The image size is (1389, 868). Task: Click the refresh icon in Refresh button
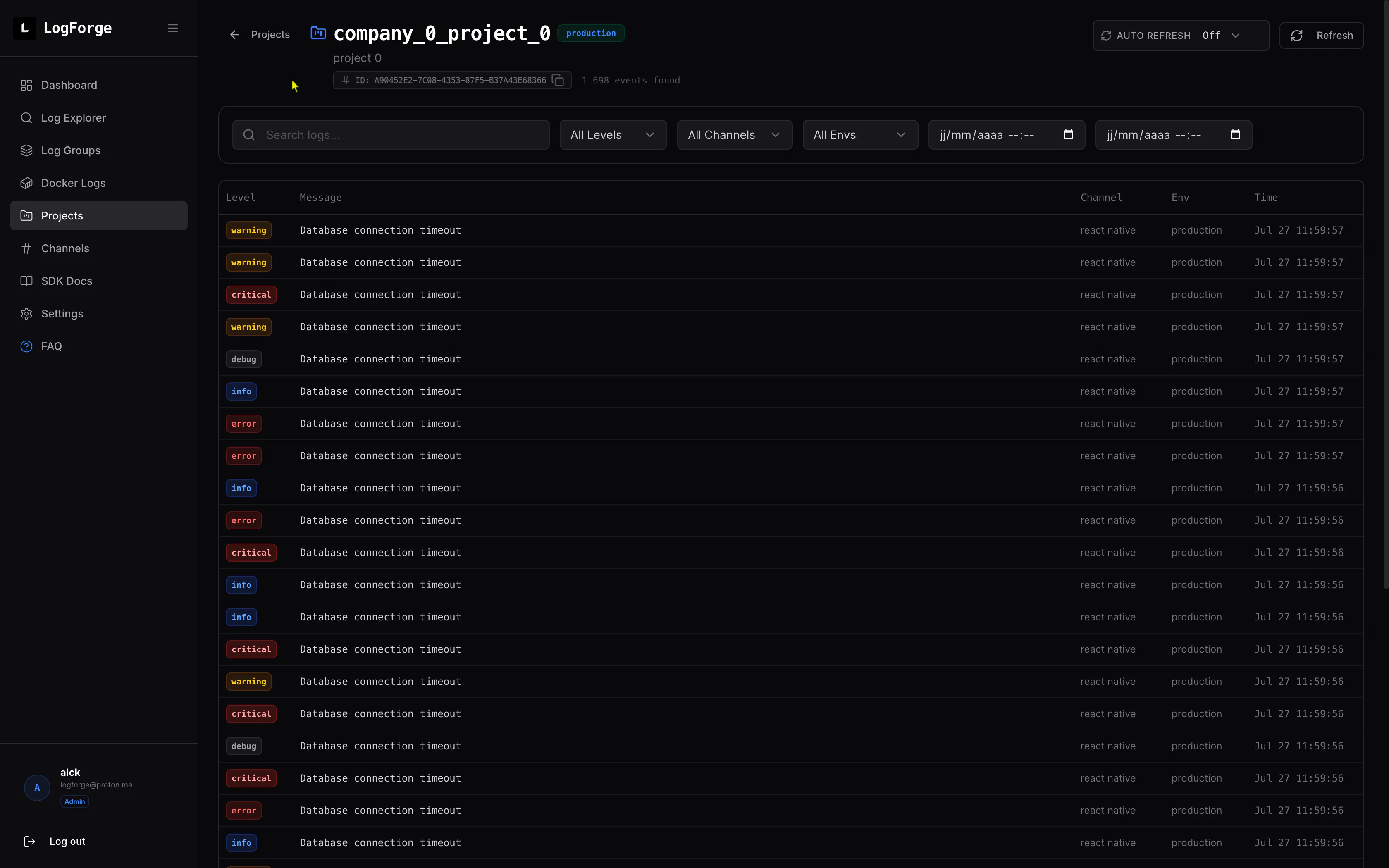pyautogui.click(x=1296, y=36)
